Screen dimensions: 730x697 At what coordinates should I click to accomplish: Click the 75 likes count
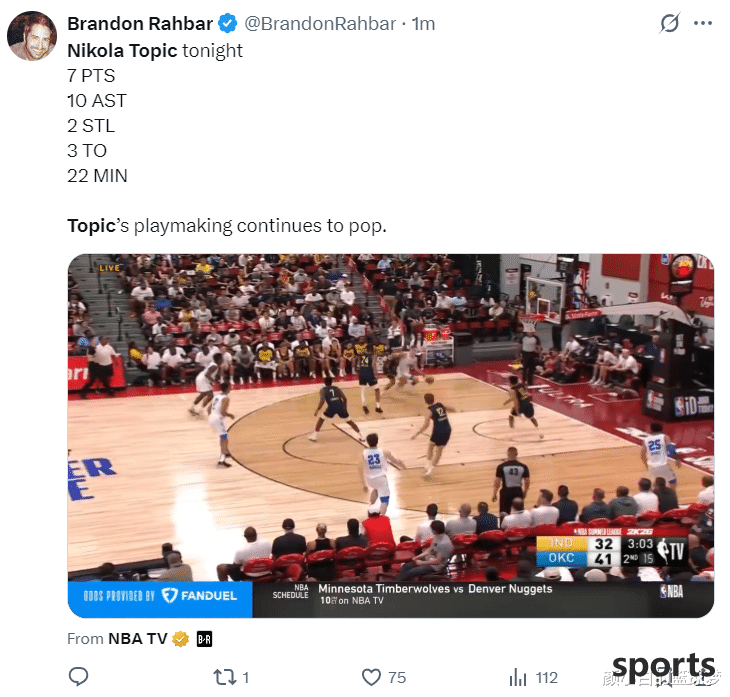pyautogui.click(x=397, y=677)
